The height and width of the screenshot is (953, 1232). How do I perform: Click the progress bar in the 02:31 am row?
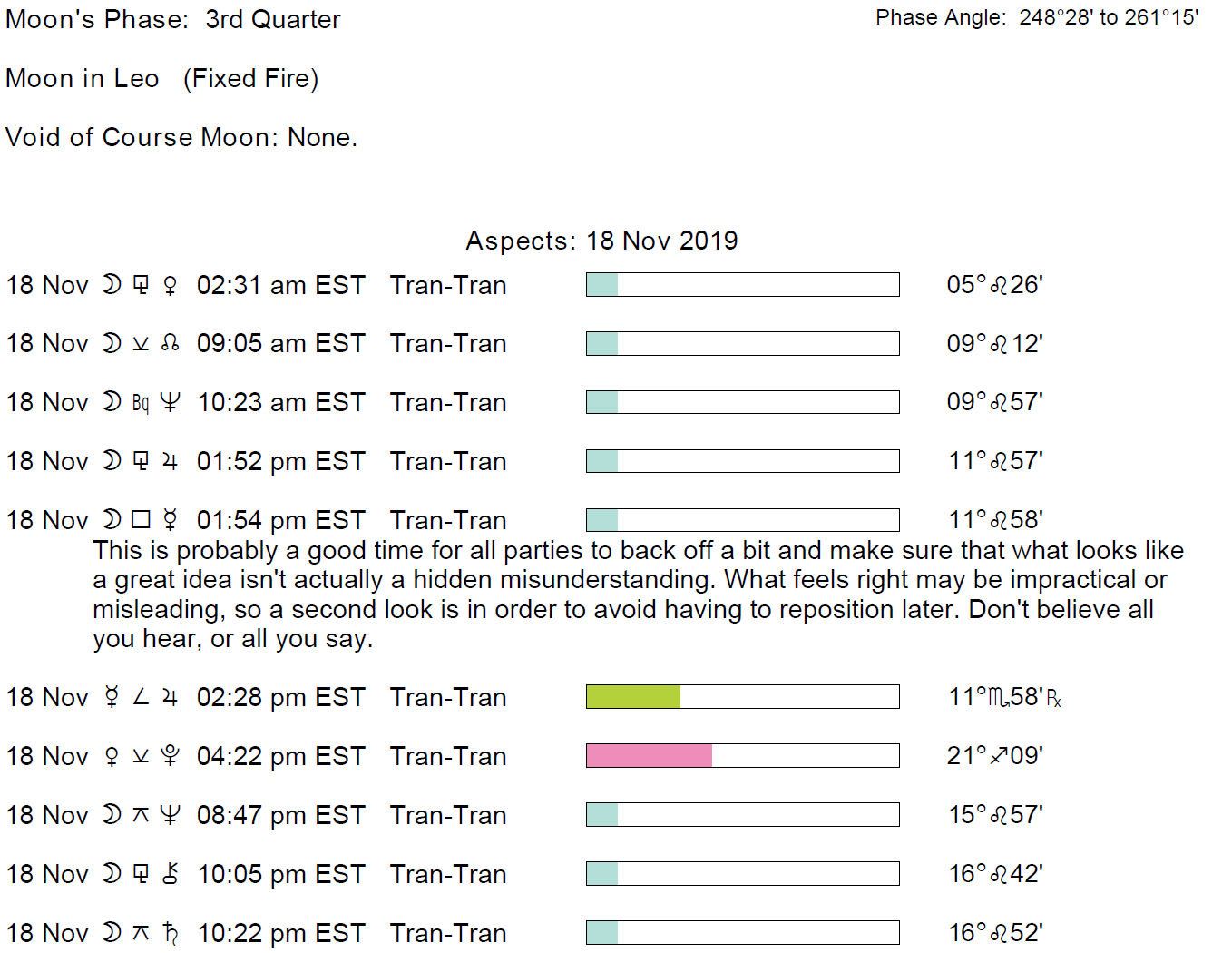point(742,285)
